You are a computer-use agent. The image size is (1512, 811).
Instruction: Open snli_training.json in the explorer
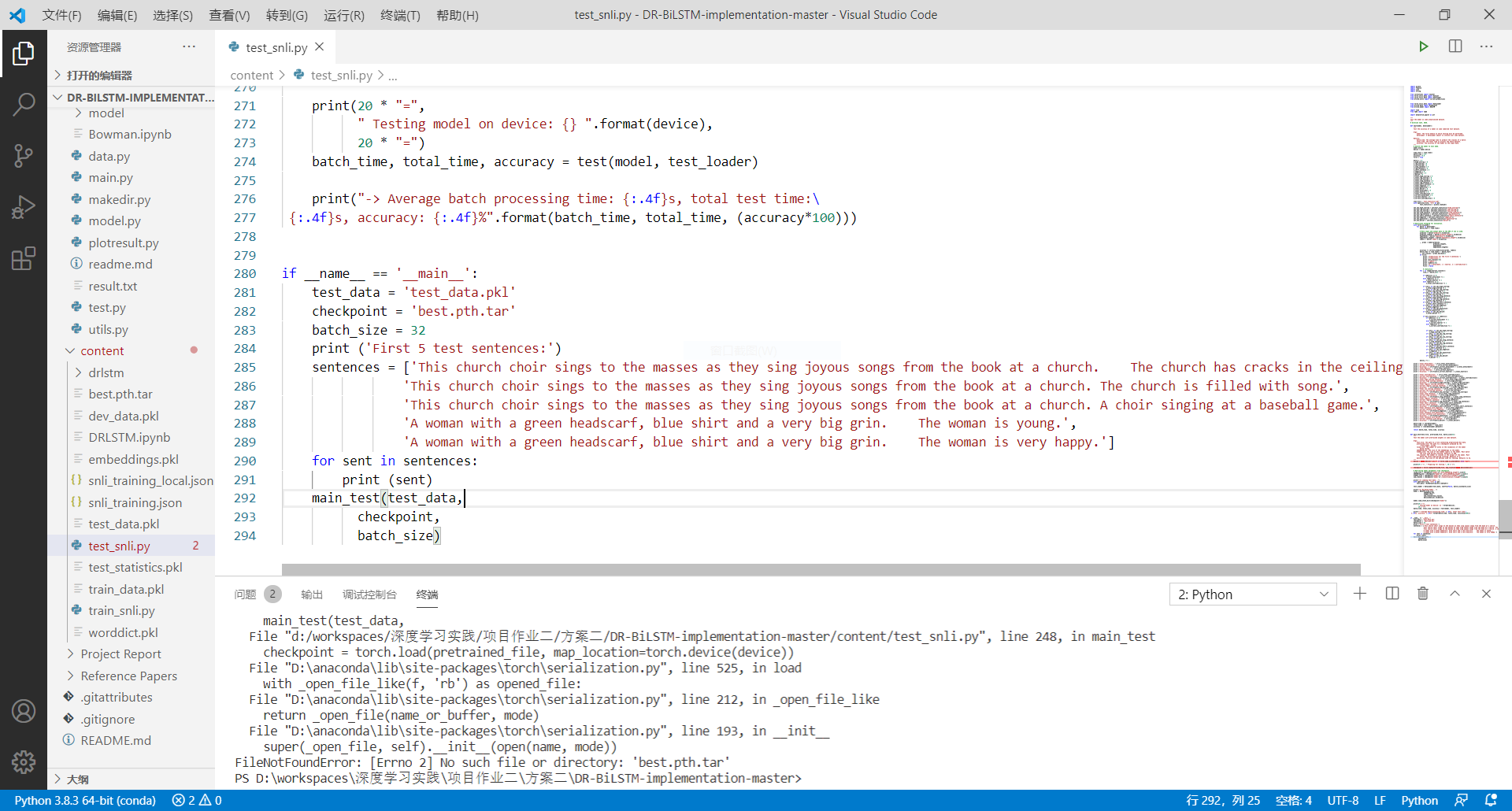tap(135, 502)
